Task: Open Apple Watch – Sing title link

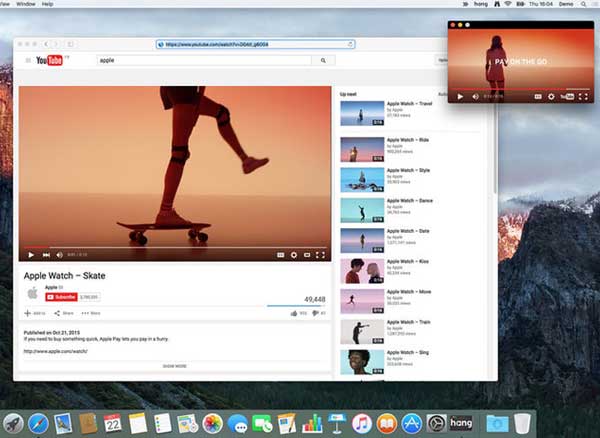Action: tap(408, 353)
